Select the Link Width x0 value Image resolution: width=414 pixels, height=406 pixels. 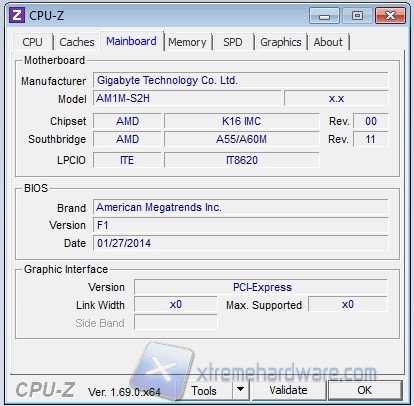coord(176,304)
